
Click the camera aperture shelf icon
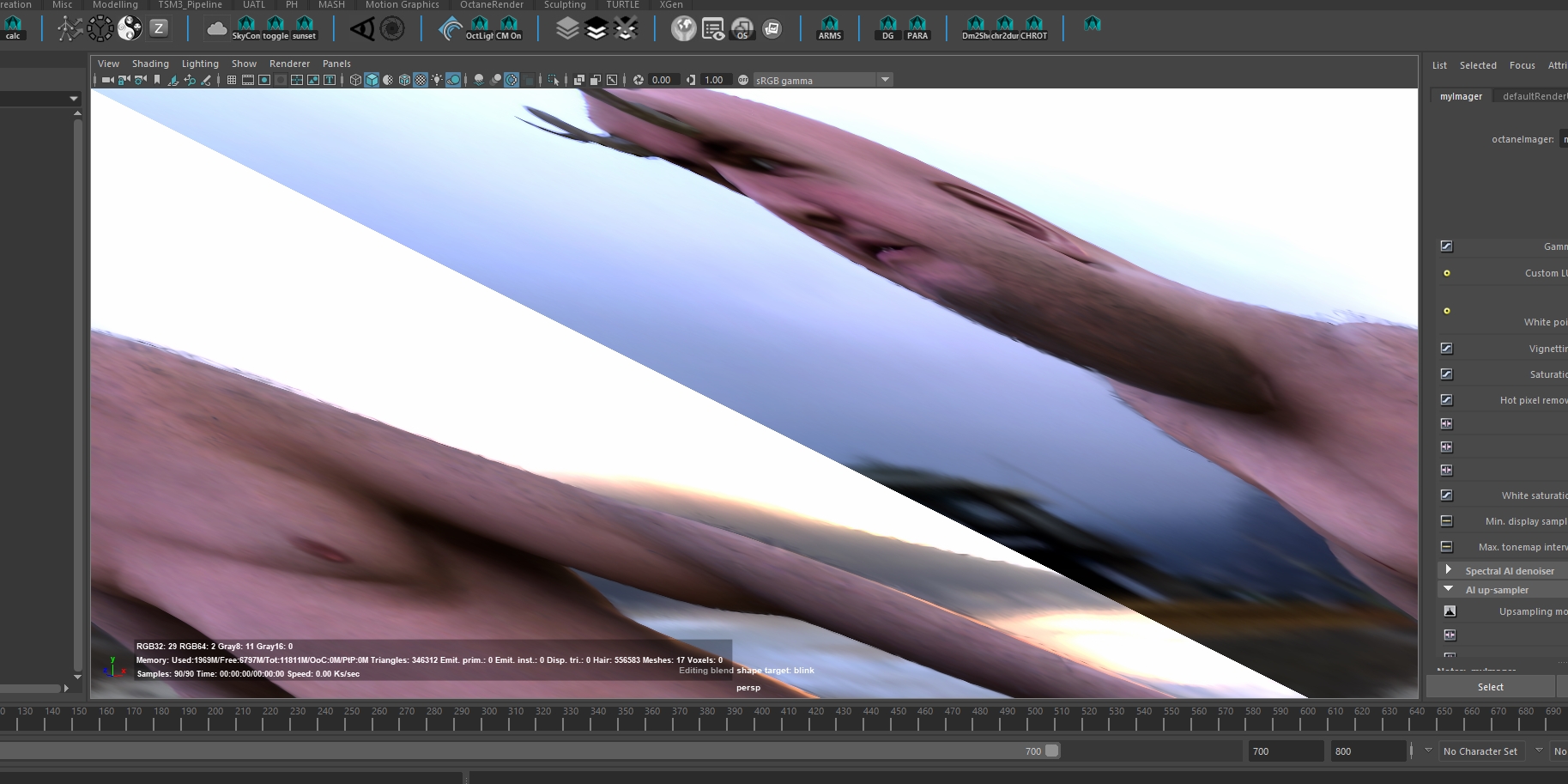click(x=392, y=29)
